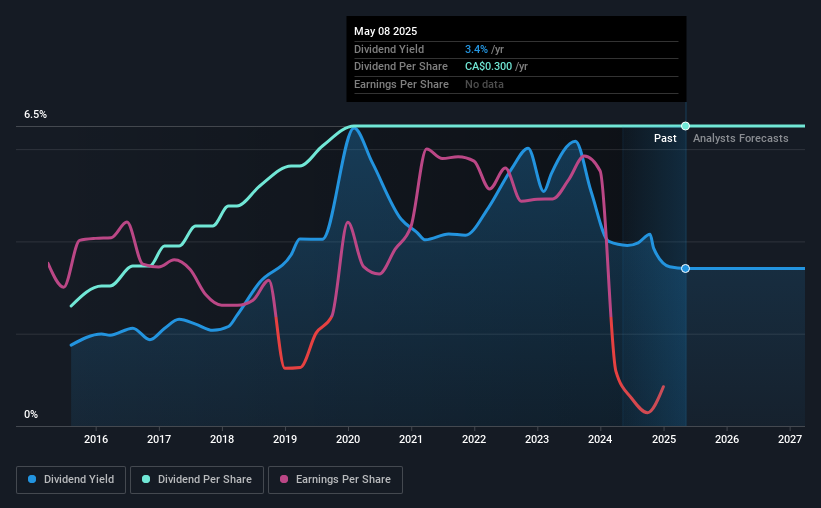This screenshot has height=508, width=821.
Task: Click the teal Dividend Per Share legend dot
Action: (146, 479)
